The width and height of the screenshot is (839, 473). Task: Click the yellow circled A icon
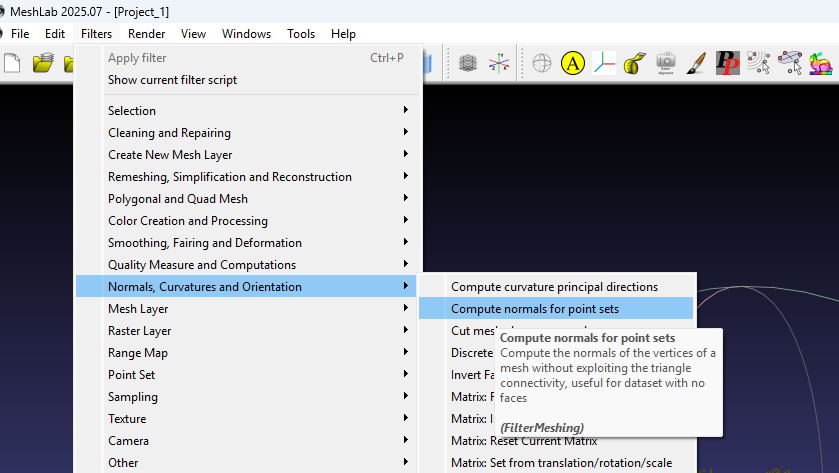click(x=573, y=63)
